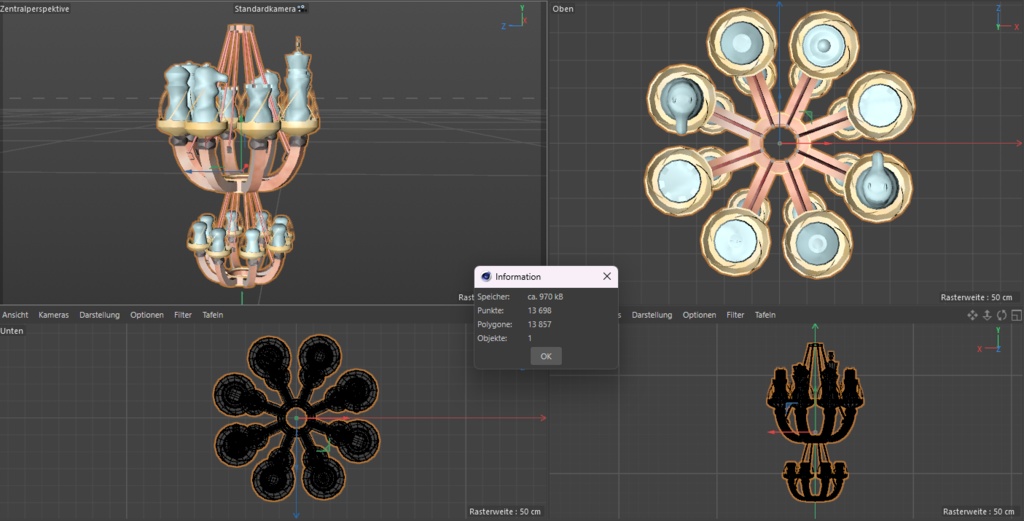
Task: Click 'Rasterweite : 50 cm' in bottom-right viewport
Action: pos(978,511)
